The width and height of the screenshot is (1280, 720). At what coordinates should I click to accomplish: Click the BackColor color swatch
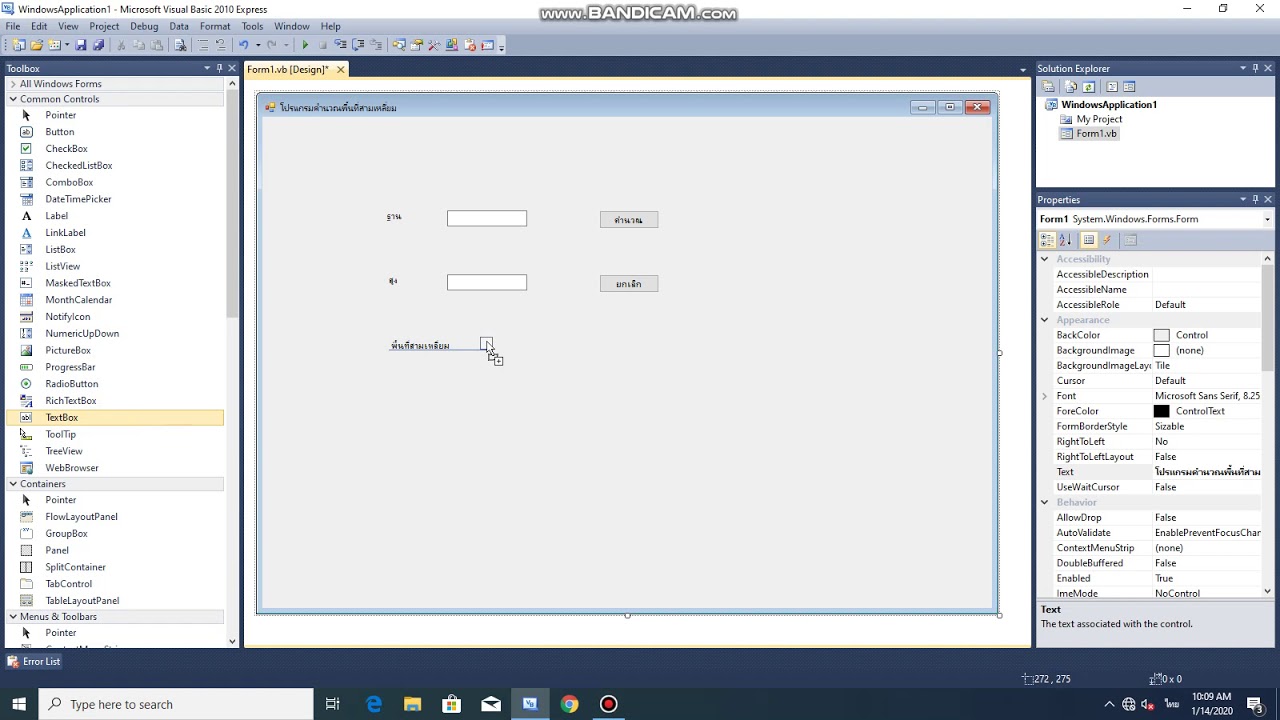tap(1161, 335)
